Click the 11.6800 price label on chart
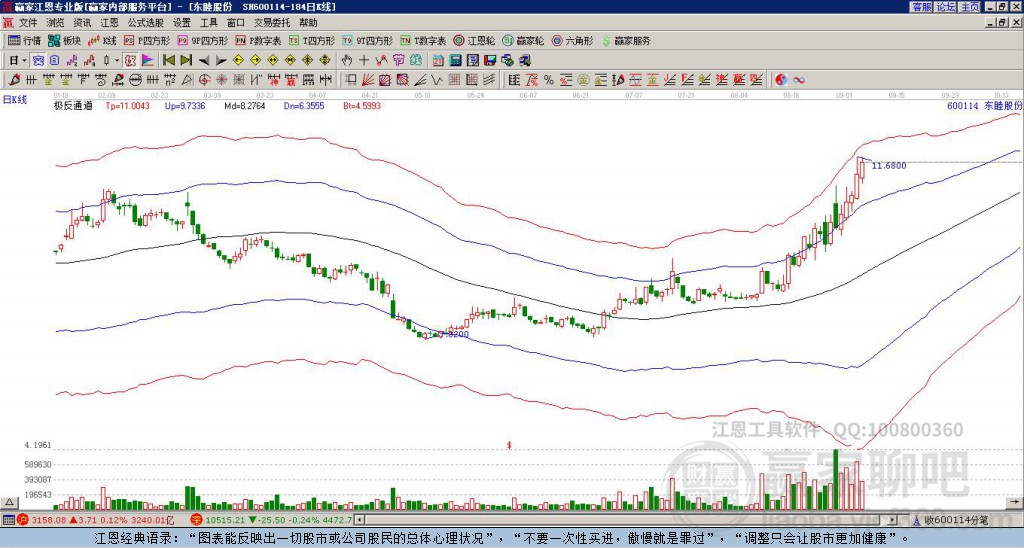Image resolution: width=1024 pixels, height=548 pixels. pyautogui.click(x=889, y=166)
